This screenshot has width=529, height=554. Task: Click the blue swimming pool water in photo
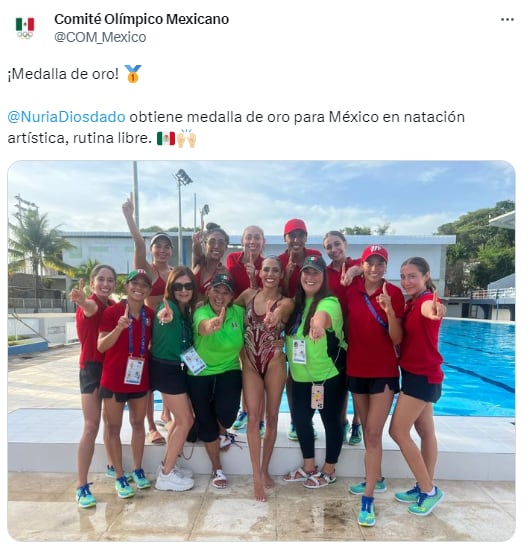[474, 367]
